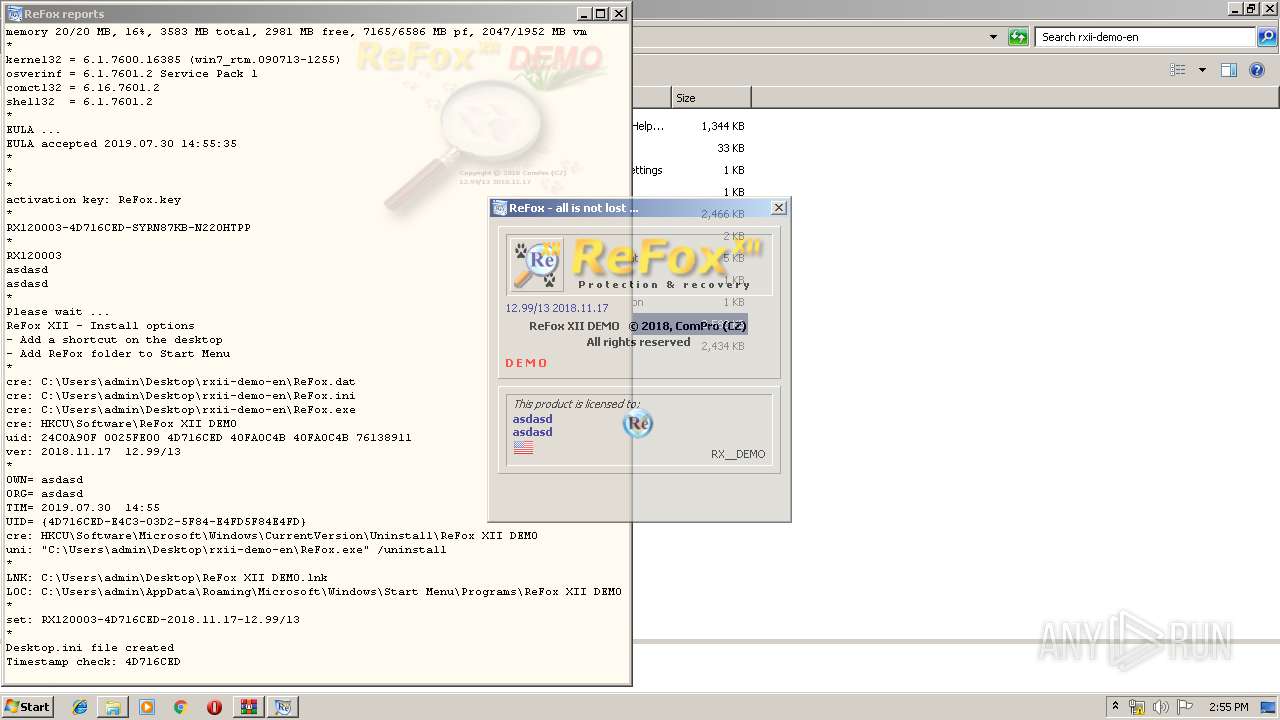Sort by the Size column header
Image resolution: width=1280 pixels, height=720 pixels.
point(710,98)
